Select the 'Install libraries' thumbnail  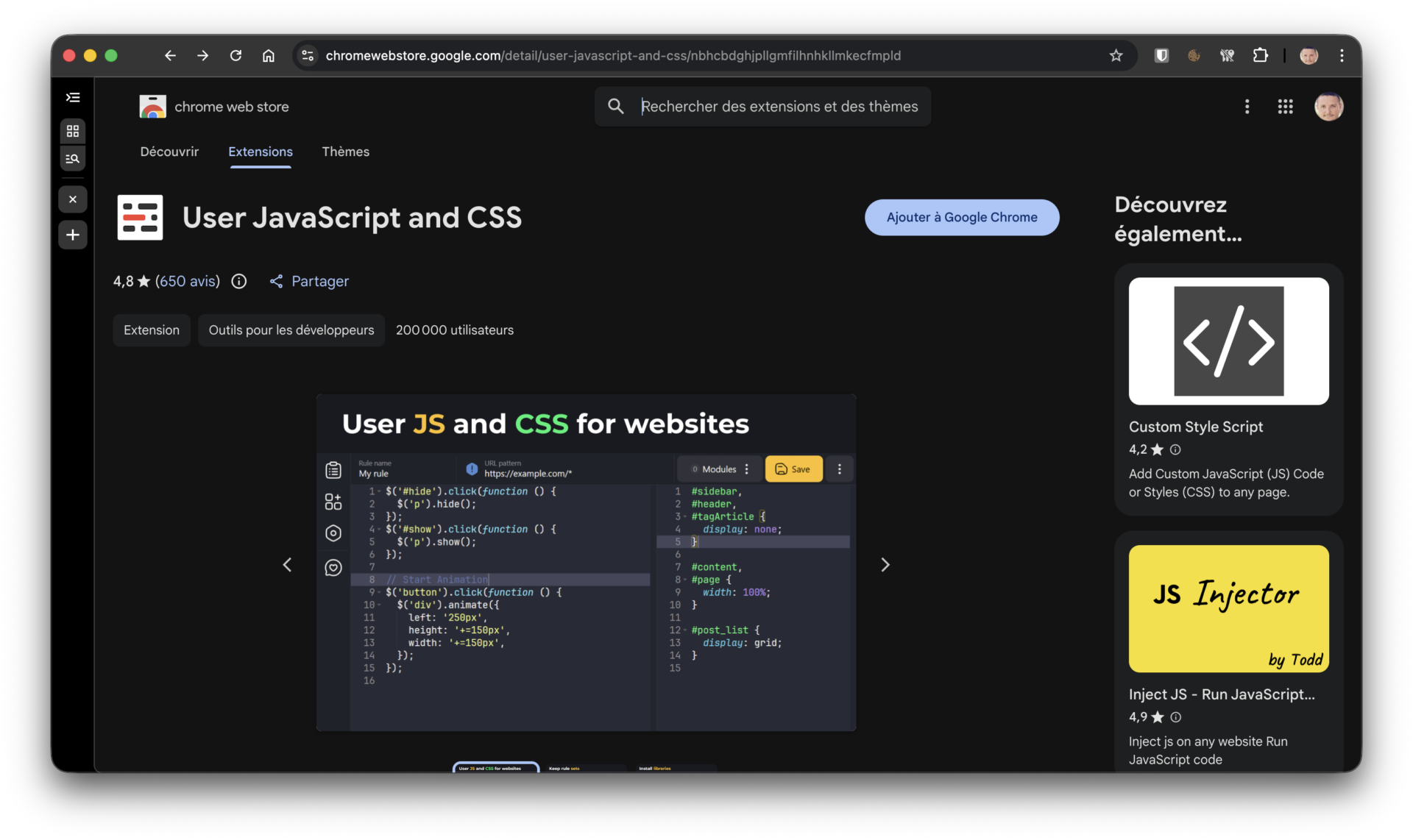674,768
